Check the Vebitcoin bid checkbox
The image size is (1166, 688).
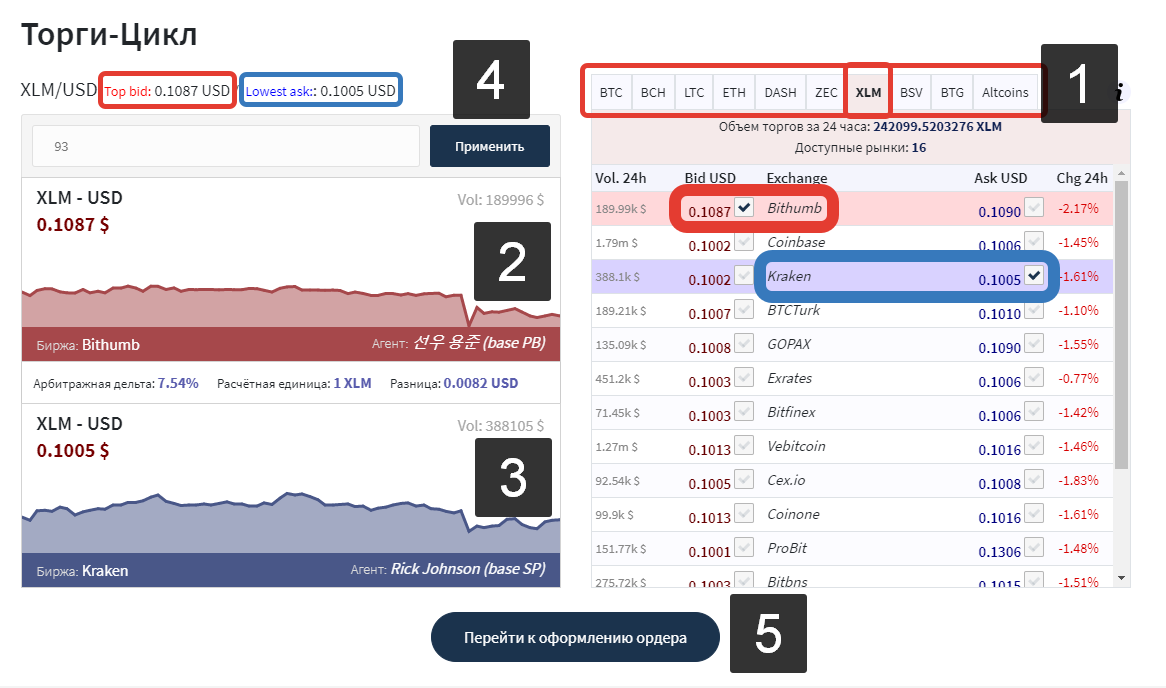(x=744, y=445)
